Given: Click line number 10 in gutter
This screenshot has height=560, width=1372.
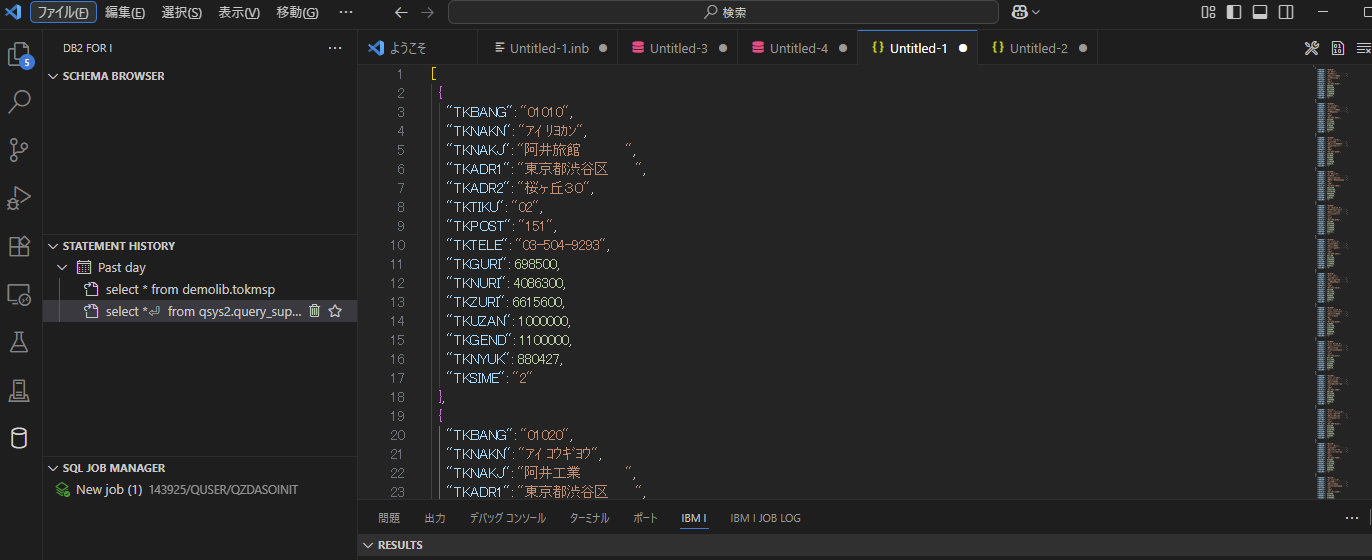Looking at the screenshot, I should tap(397, 245).
